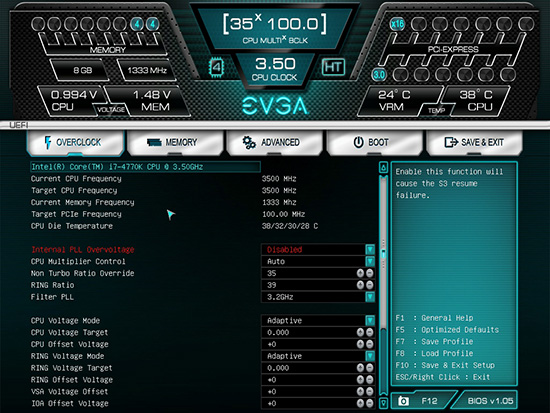Click the settings list scrollbar thumb
Viewport: 550px width, 413px height.
pos(383,254)
